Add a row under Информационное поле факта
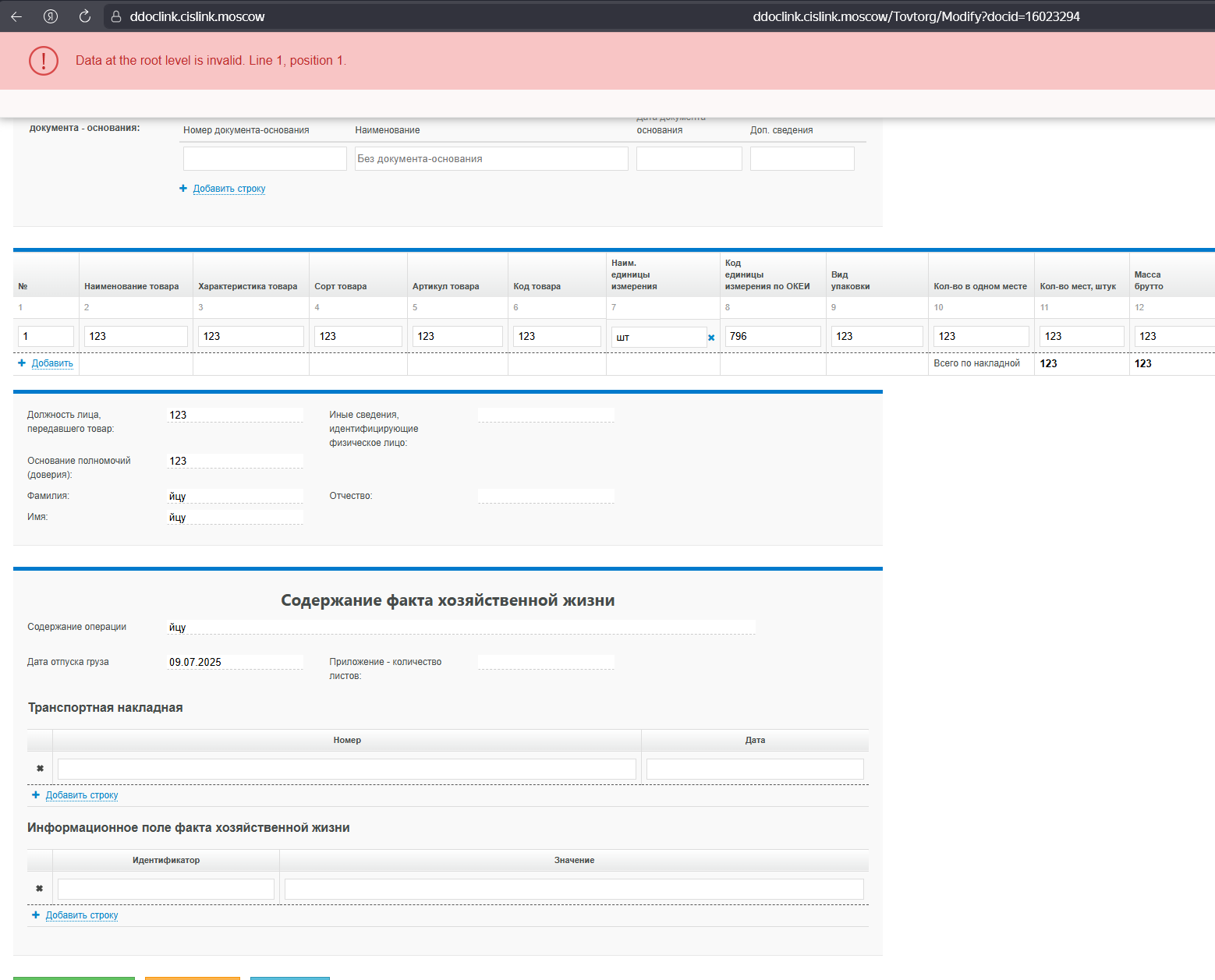 [x=82, y=915]
